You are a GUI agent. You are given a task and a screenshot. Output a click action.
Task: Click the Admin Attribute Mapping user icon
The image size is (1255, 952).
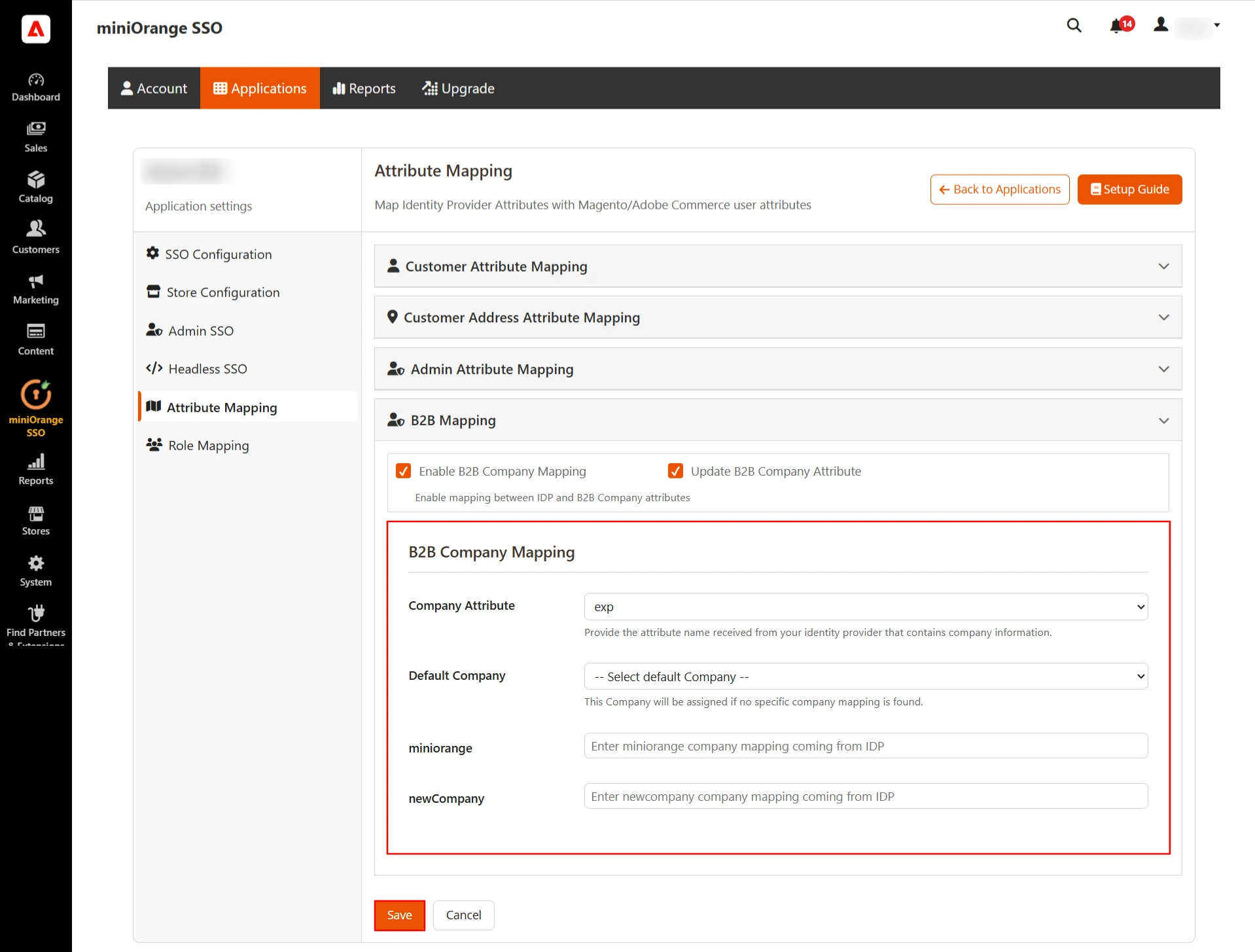pyautogui.click(x=396, y=369)
